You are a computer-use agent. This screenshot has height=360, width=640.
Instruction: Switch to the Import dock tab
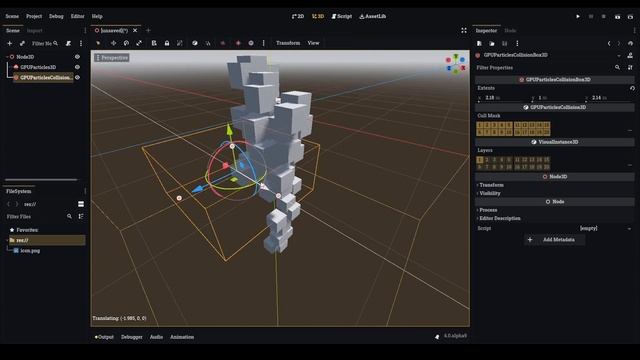34,31
